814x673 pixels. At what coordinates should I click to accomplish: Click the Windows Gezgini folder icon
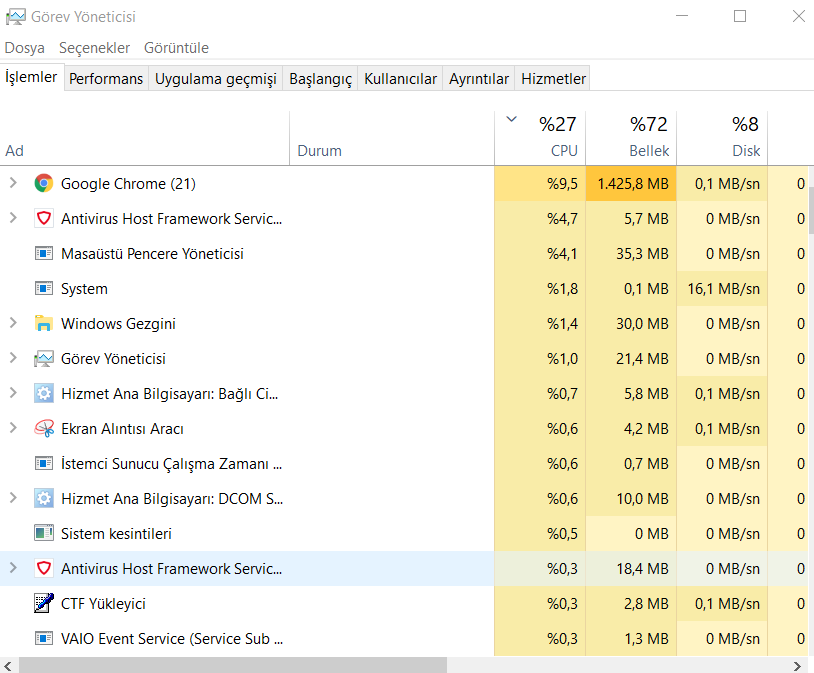[x=44, y=323]
